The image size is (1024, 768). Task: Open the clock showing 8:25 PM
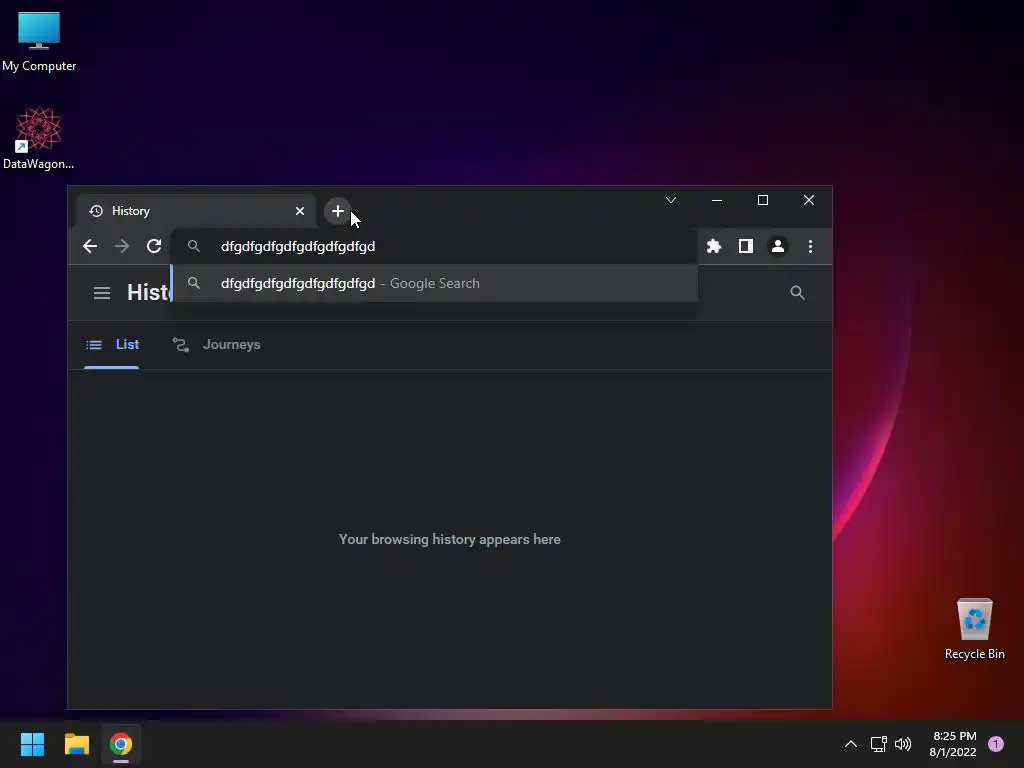pyautogui.click(x=953, y=744)
